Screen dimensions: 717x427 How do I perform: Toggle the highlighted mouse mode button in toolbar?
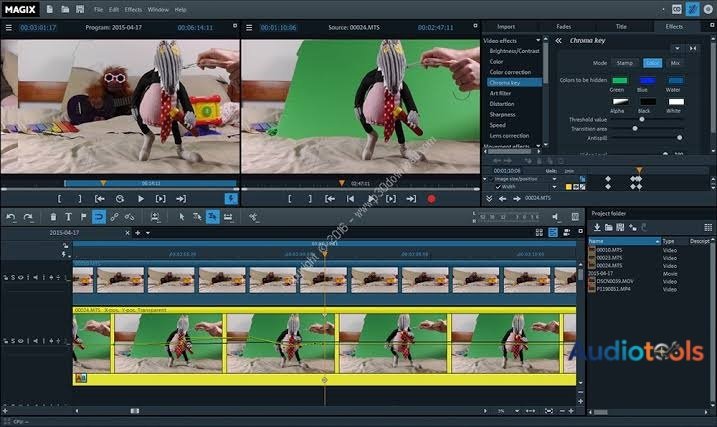(213, 217)
